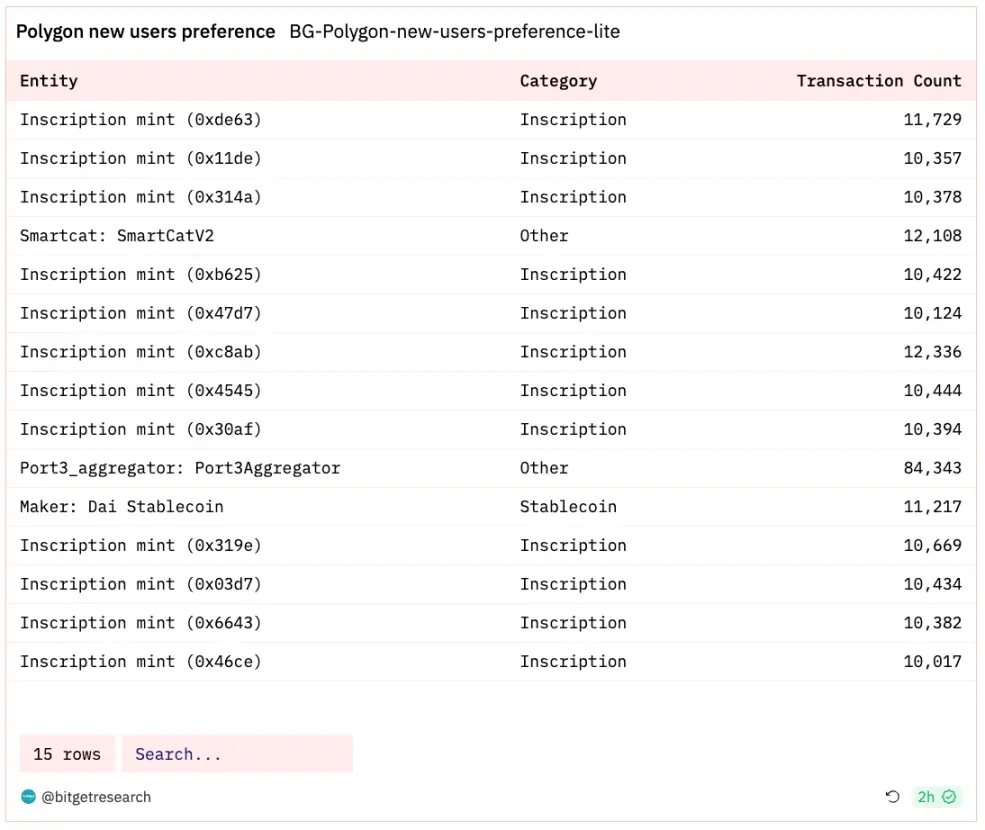
Task: Click the 15 rows counter
Action: click(x=67, y=754)
